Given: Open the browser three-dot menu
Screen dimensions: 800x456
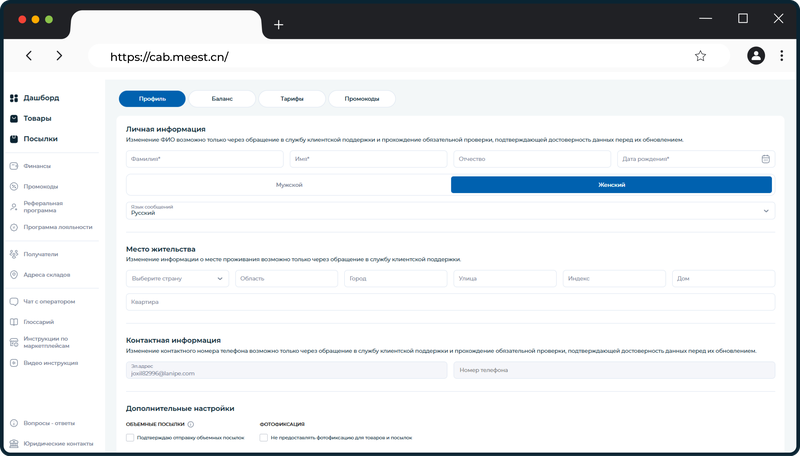Looking at the screenshot, I should click(x=781, y=56).
